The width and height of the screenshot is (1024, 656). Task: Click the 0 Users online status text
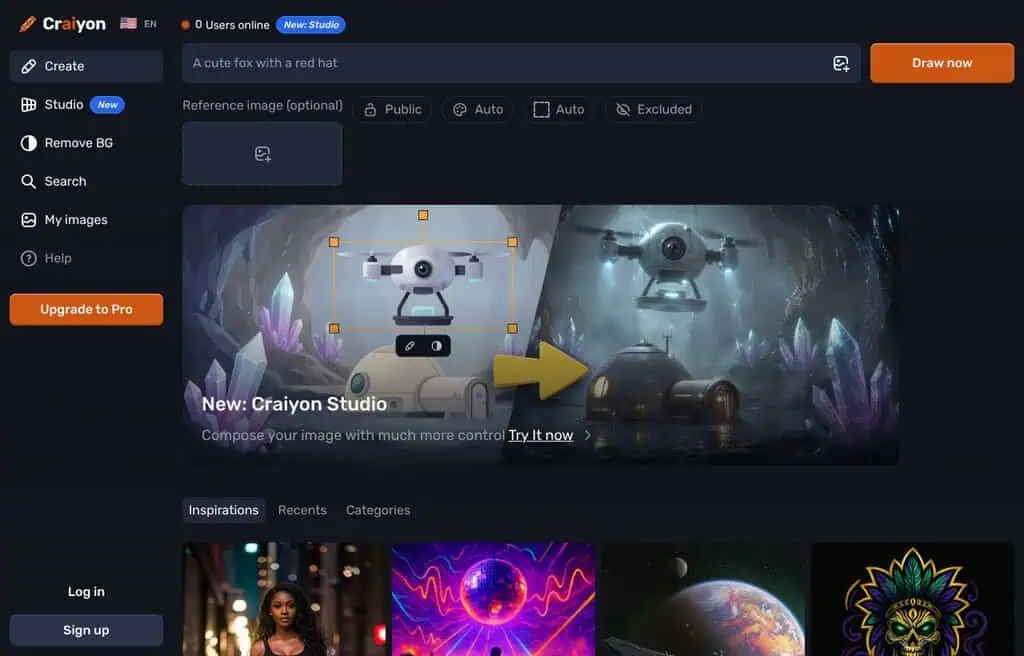pyautogui.click(x=232, y=25)
